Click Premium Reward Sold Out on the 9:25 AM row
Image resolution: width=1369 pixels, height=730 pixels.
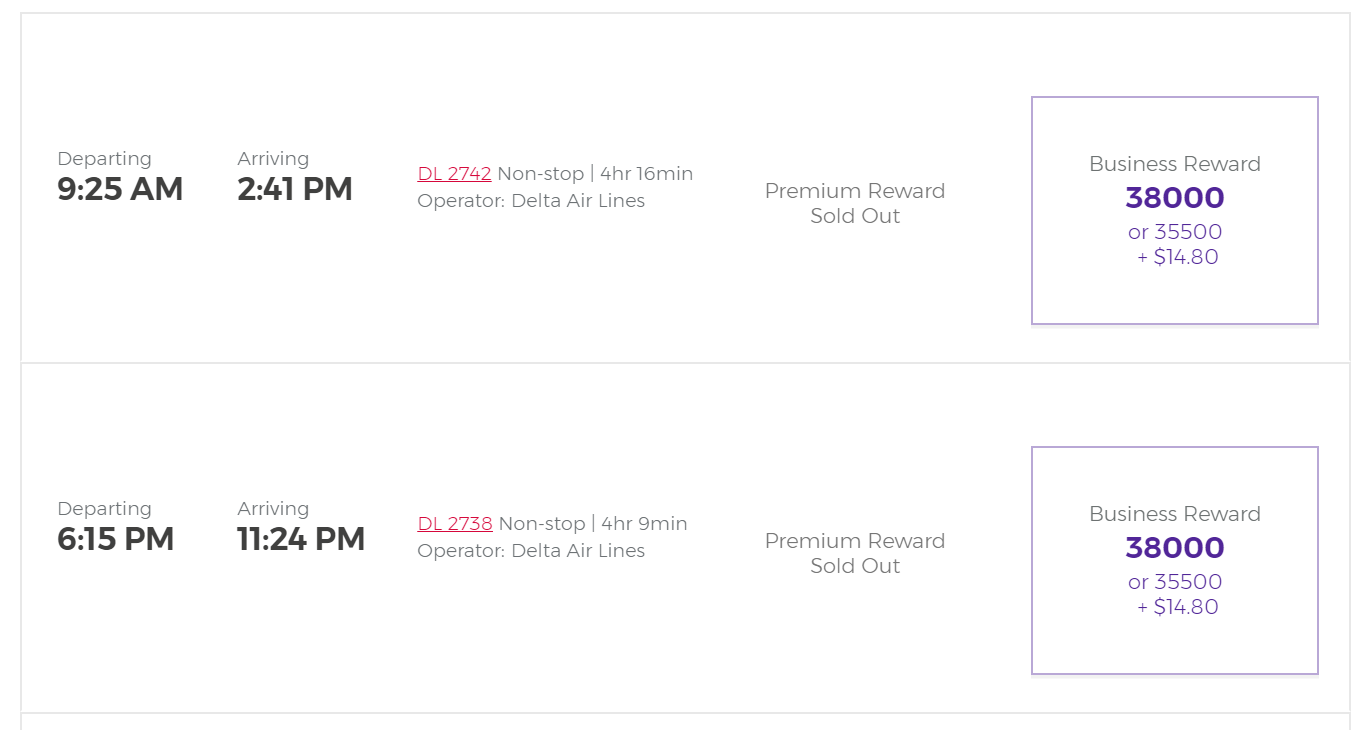pyautogui.click(x=855, y=203)
